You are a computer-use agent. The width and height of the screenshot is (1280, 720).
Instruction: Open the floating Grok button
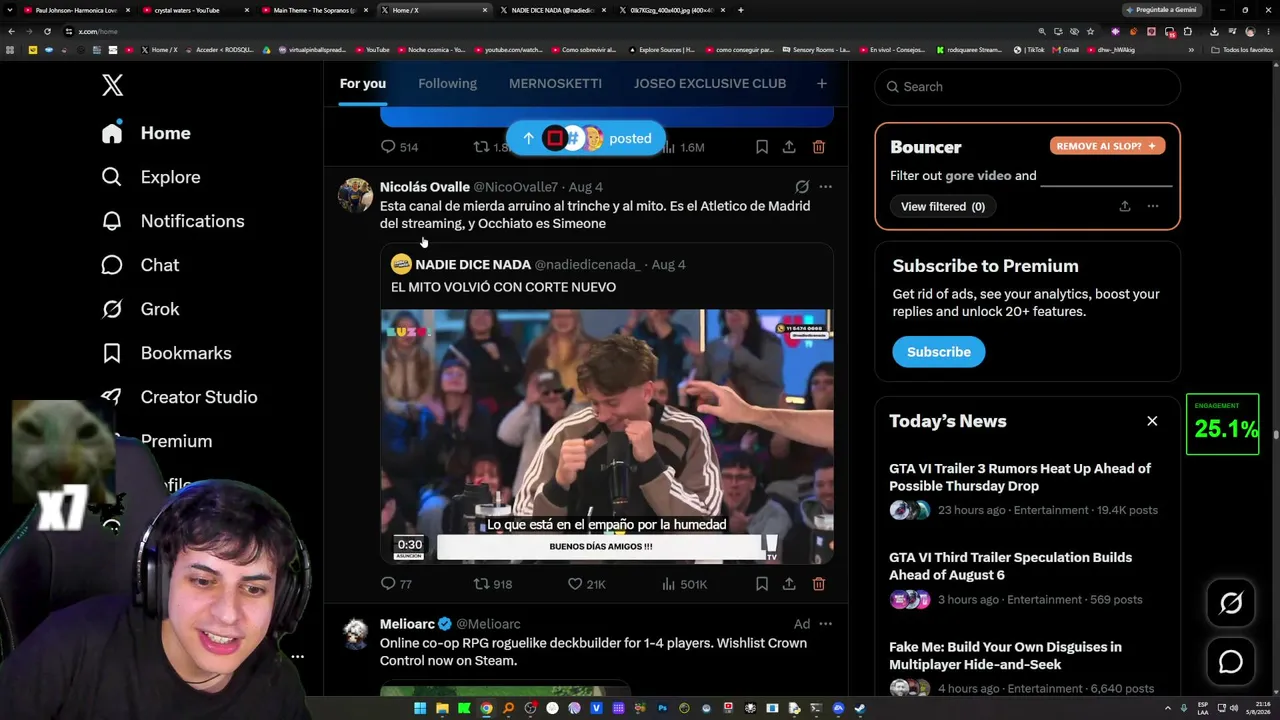pos(1231,602)
